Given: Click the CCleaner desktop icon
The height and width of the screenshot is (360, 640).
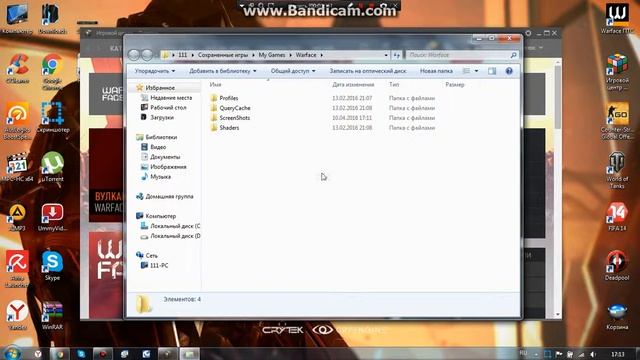Looking at the screenshot, I should pyautogui.click(x=17, y=69).
